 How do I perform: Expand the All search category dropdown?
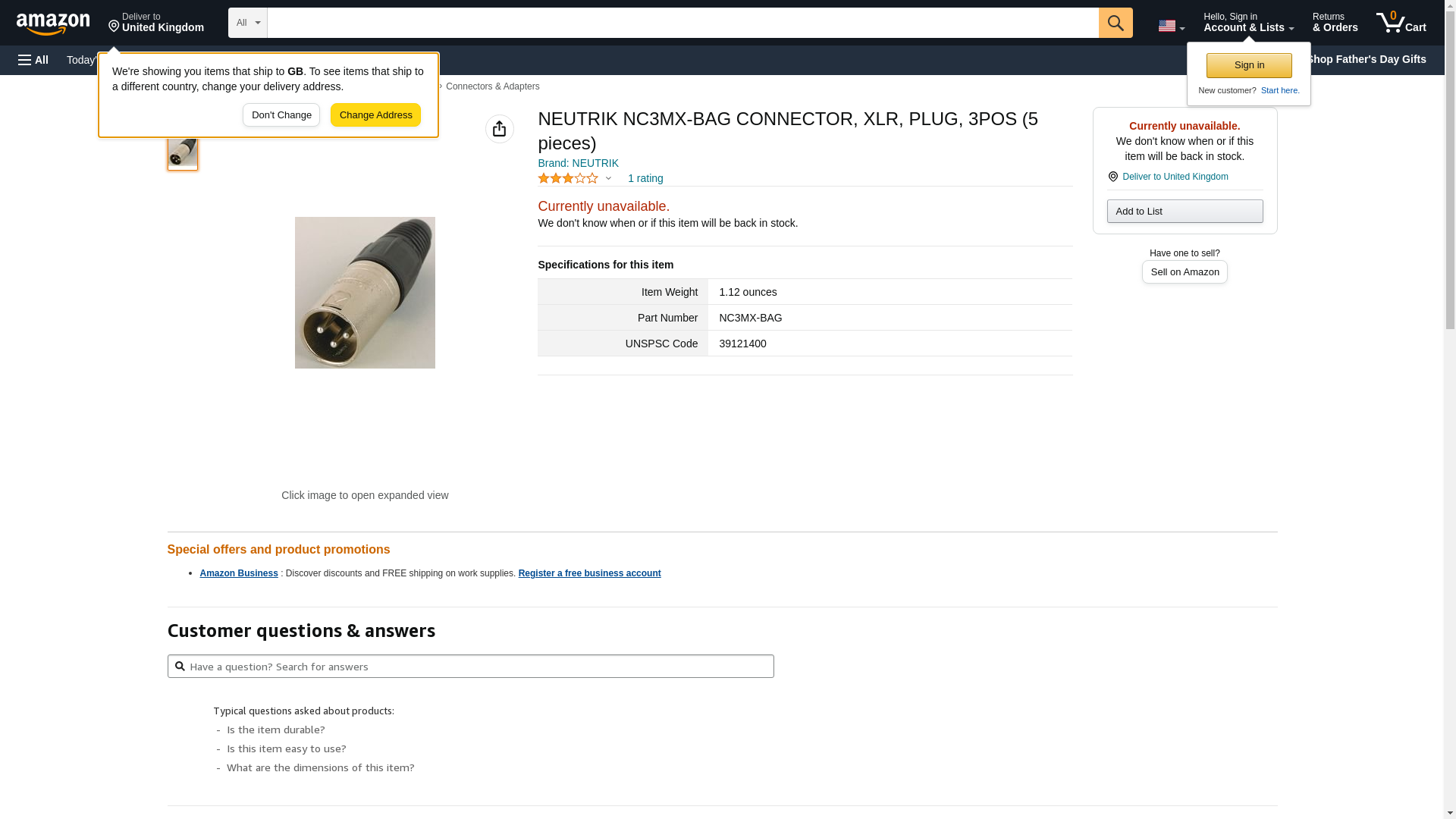(248, 23)
